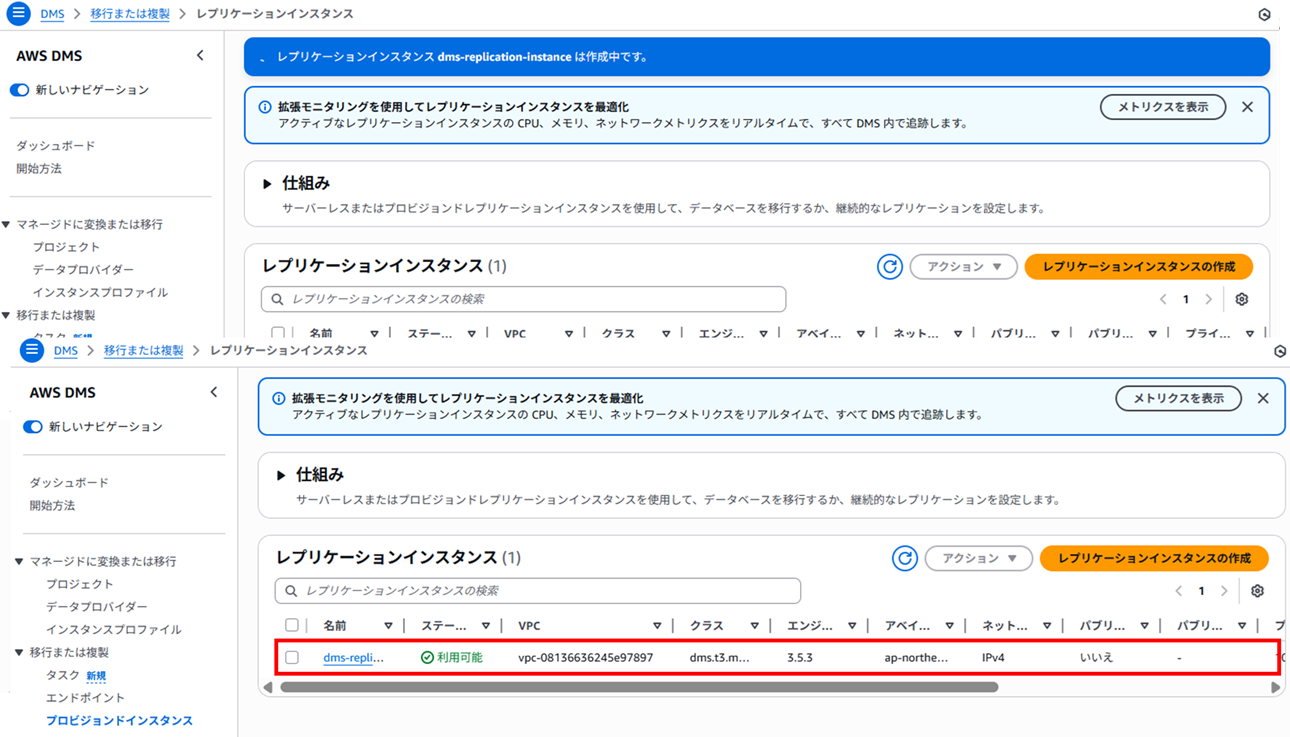Viewport: 1290px width, 737px height.
Task: Click the 3.5.3 engine version cell
Action: pyautogui.click(x=800, y=658)
